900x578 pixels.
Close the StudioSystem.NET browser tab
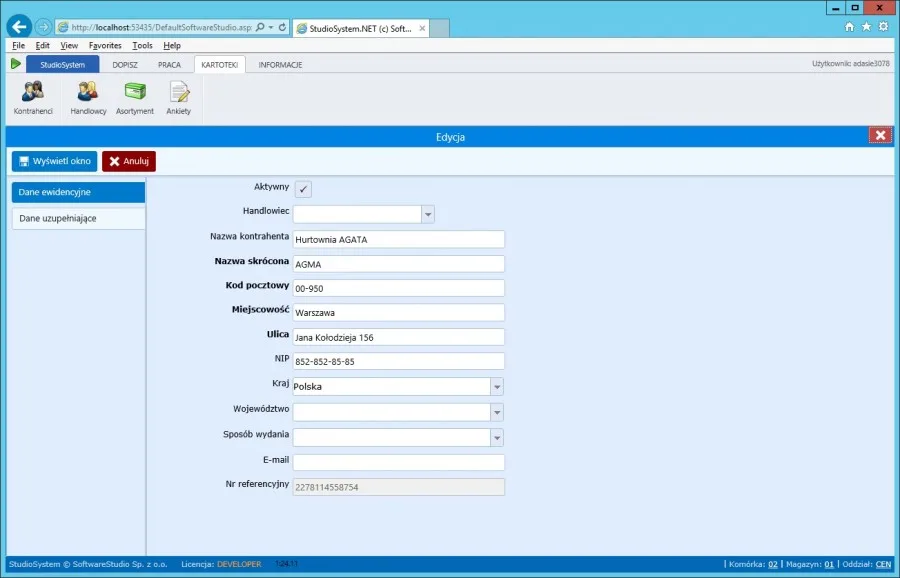422,28
